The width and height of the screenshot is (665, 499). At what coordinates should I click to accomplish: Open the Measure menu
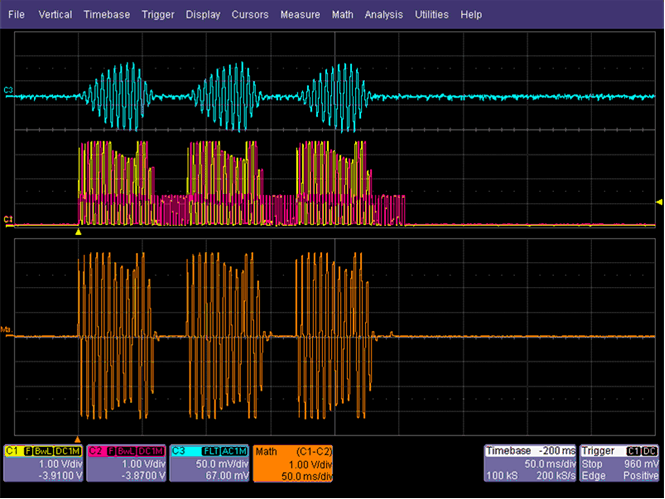point(300,15)
